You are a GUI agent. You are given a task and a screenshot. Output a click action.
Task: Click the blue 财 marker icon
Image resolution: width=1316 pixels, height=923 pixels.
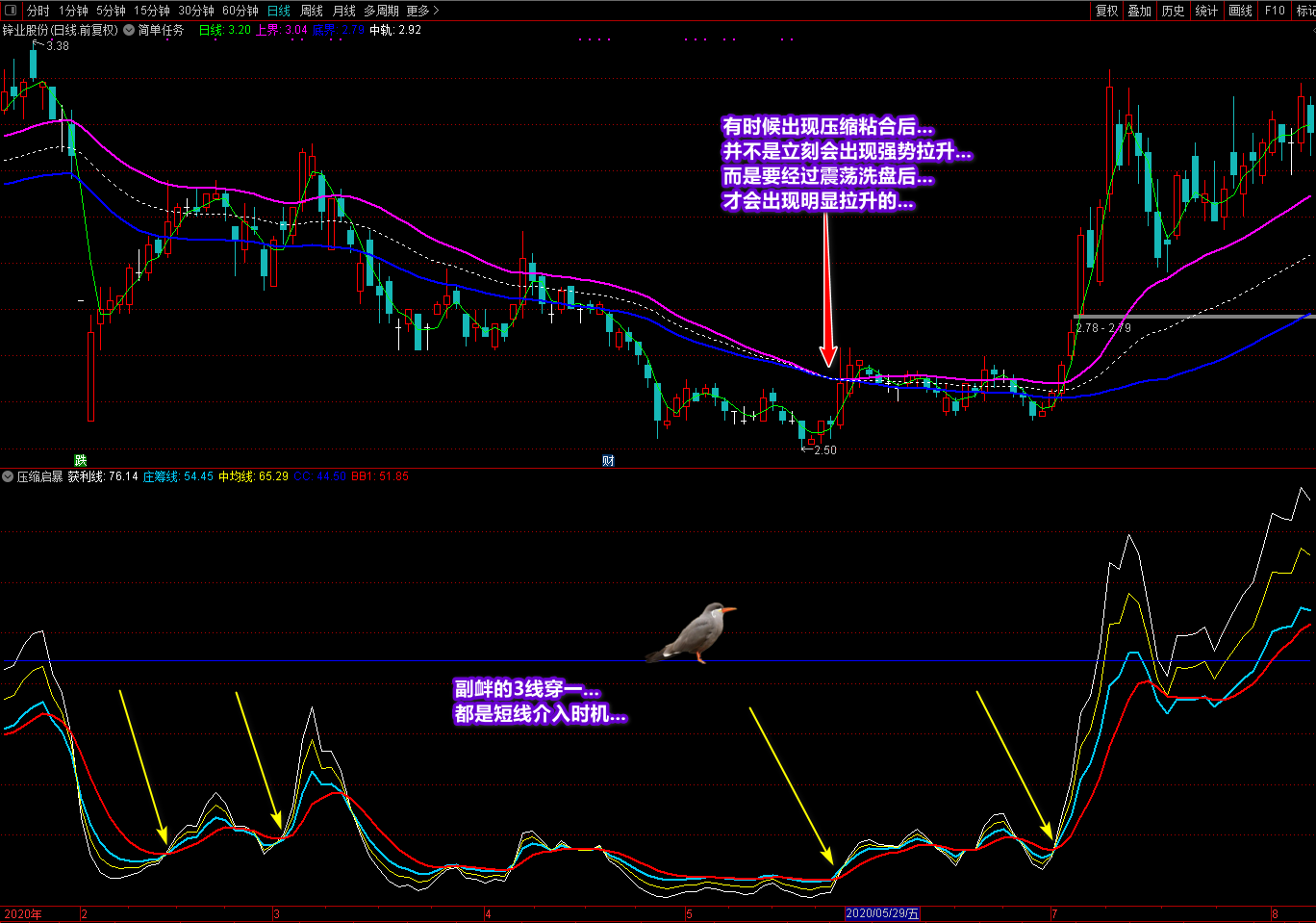pyautogui.click(x=608, y=460)
